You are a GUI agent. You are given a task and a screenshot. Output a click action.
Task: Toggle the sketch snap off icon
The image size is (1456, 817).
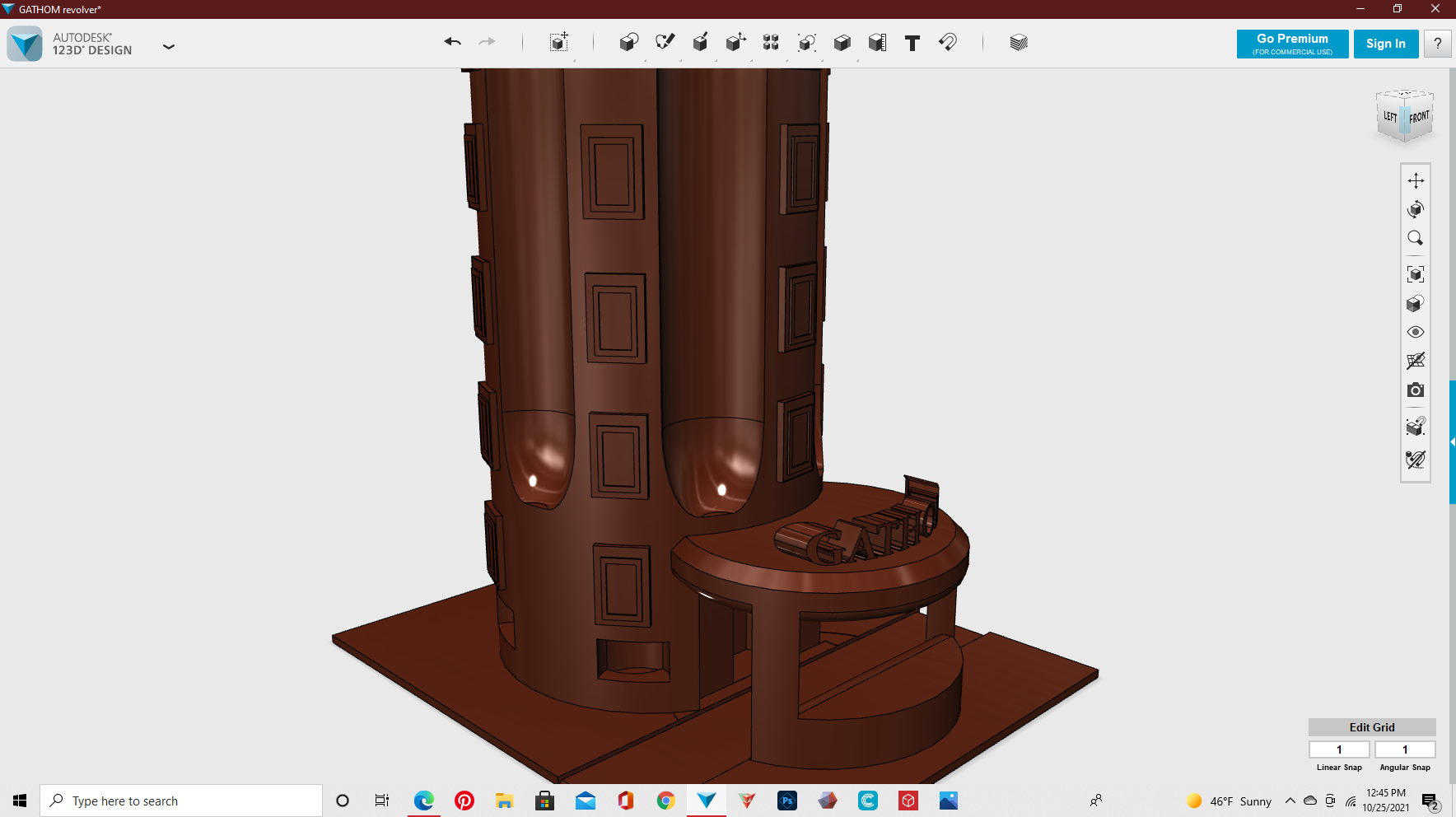(x=1416, y=459)
